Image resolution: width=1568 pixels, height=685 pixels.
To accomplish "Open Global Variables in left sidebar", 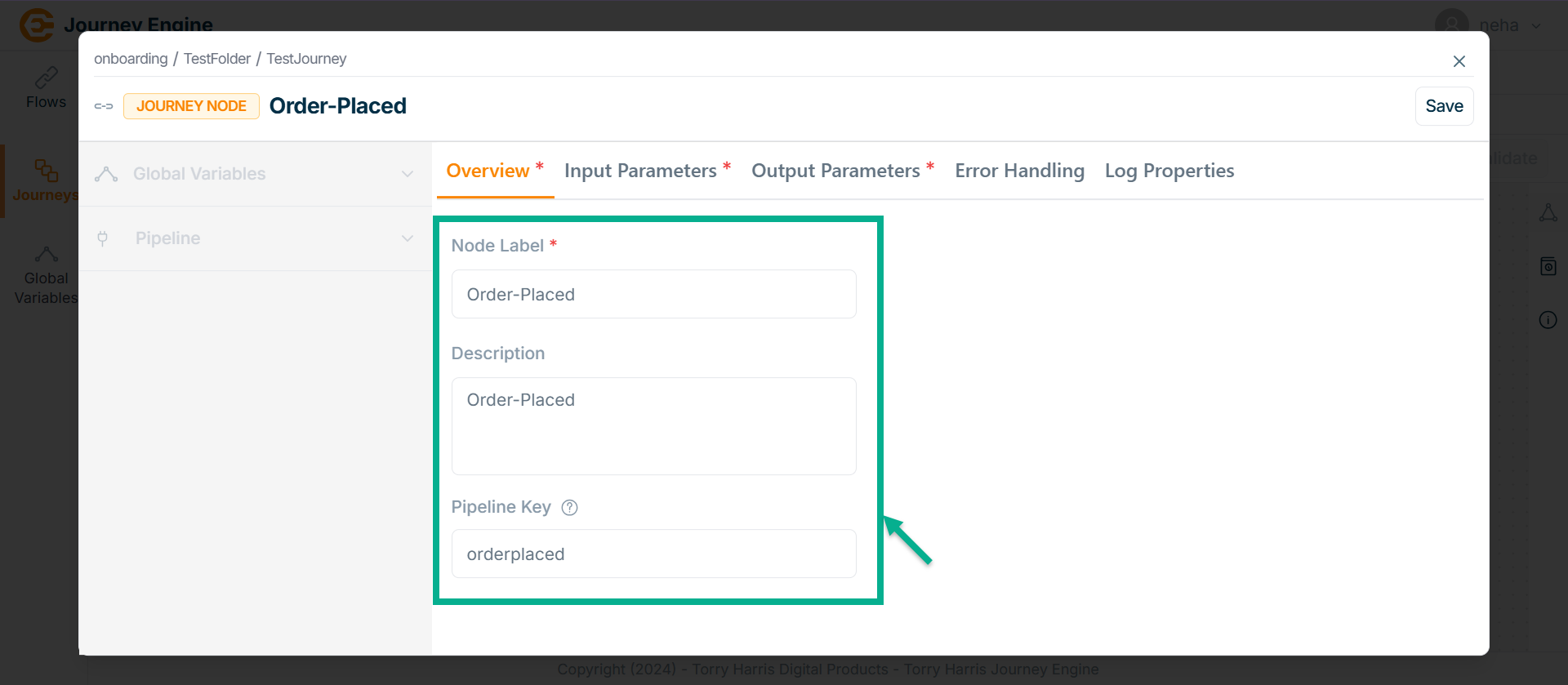I will tap(46, 276).
